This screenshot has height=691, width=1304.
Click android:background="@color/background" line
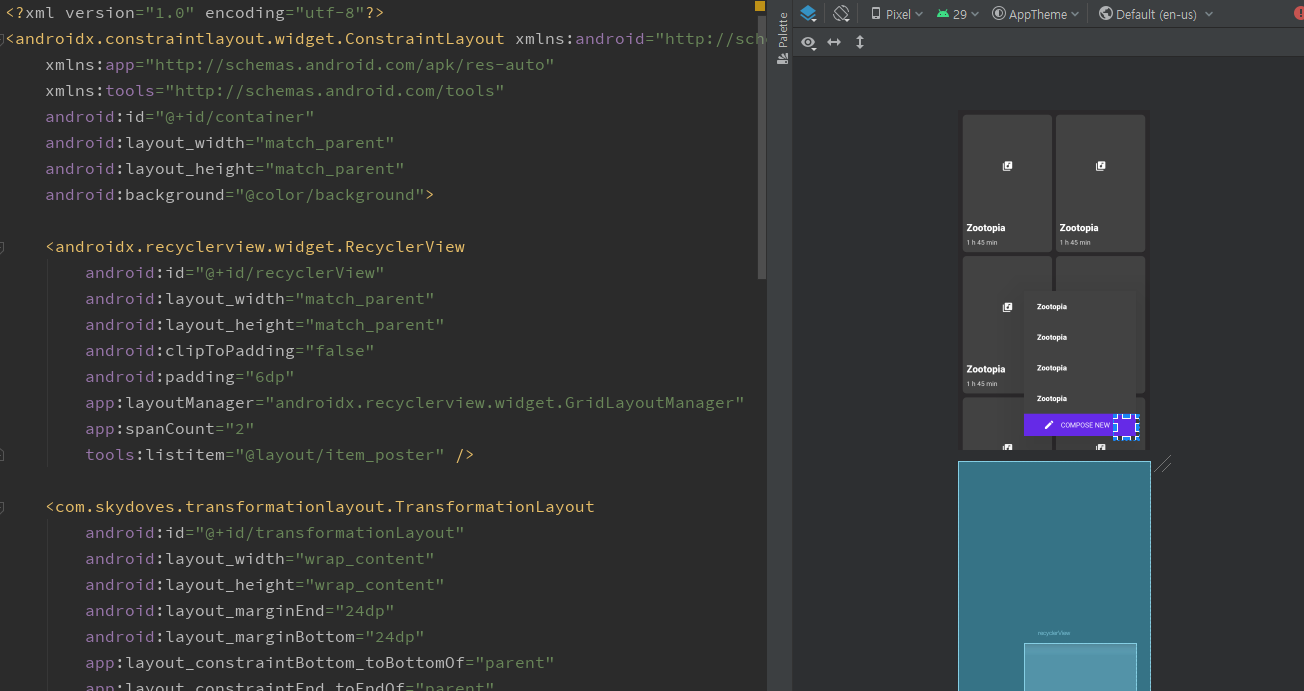240,195
